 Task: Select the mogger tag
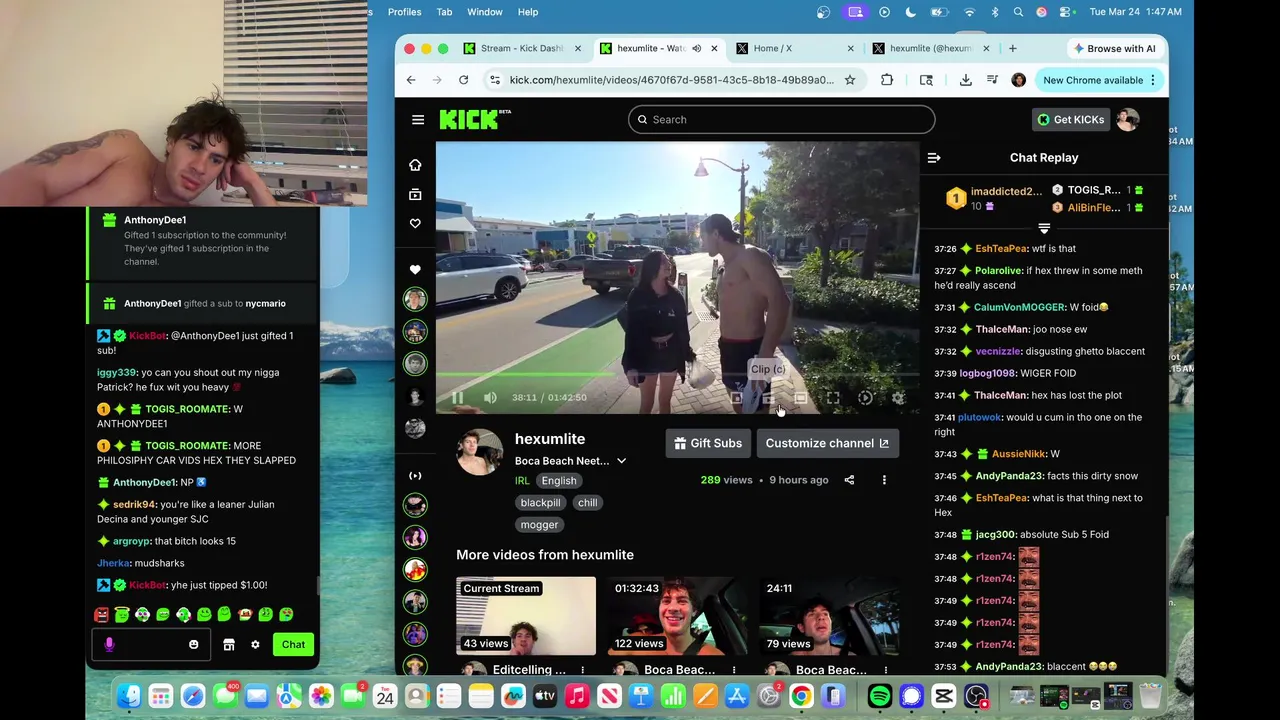tap(540, 525)
